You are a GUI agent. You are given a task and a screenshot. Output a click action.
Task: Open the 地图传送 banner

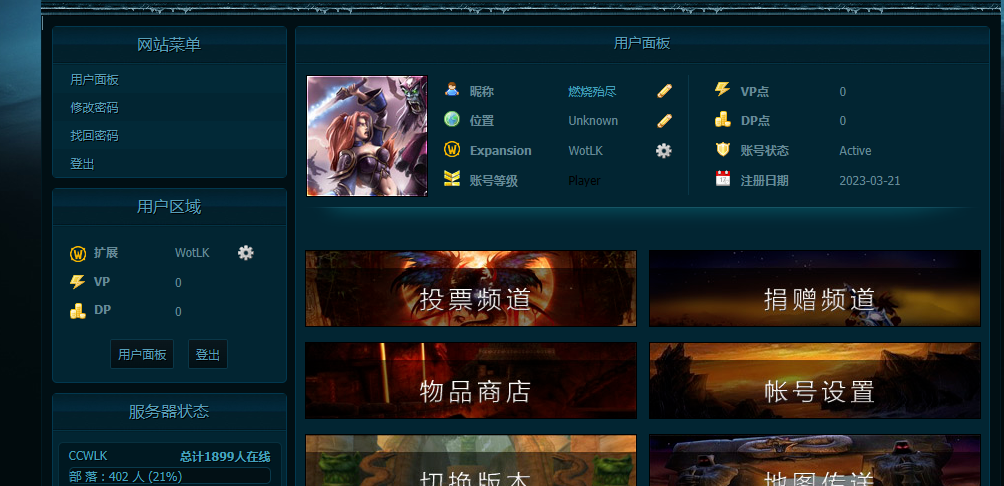click(814, 460)
